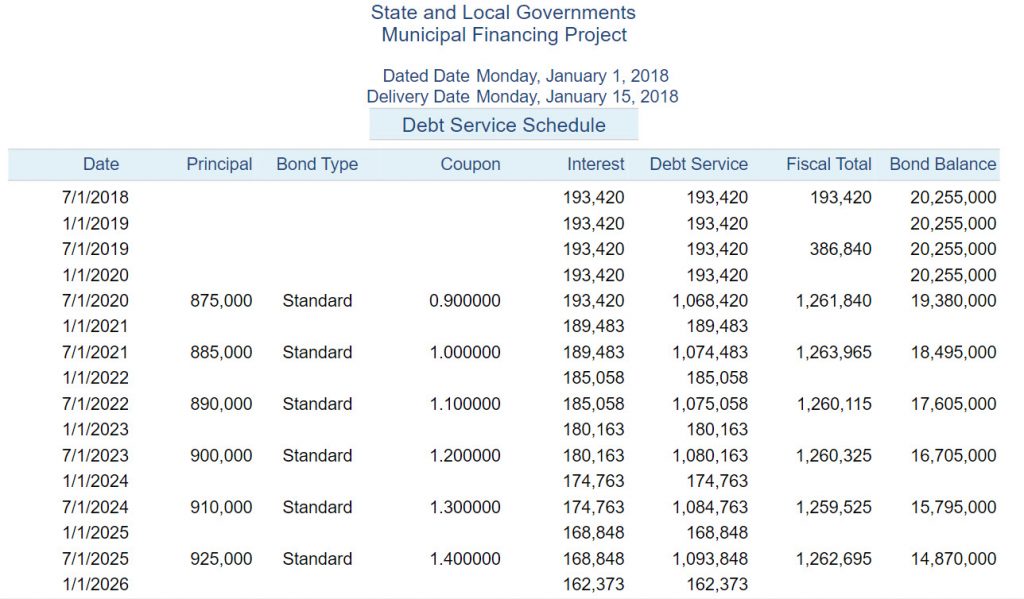This screenshot has width=1024, height=599.
Task: Click the Dated Date Monday, January 1 line
Action: pyautogui.click(x=525, y=76)
